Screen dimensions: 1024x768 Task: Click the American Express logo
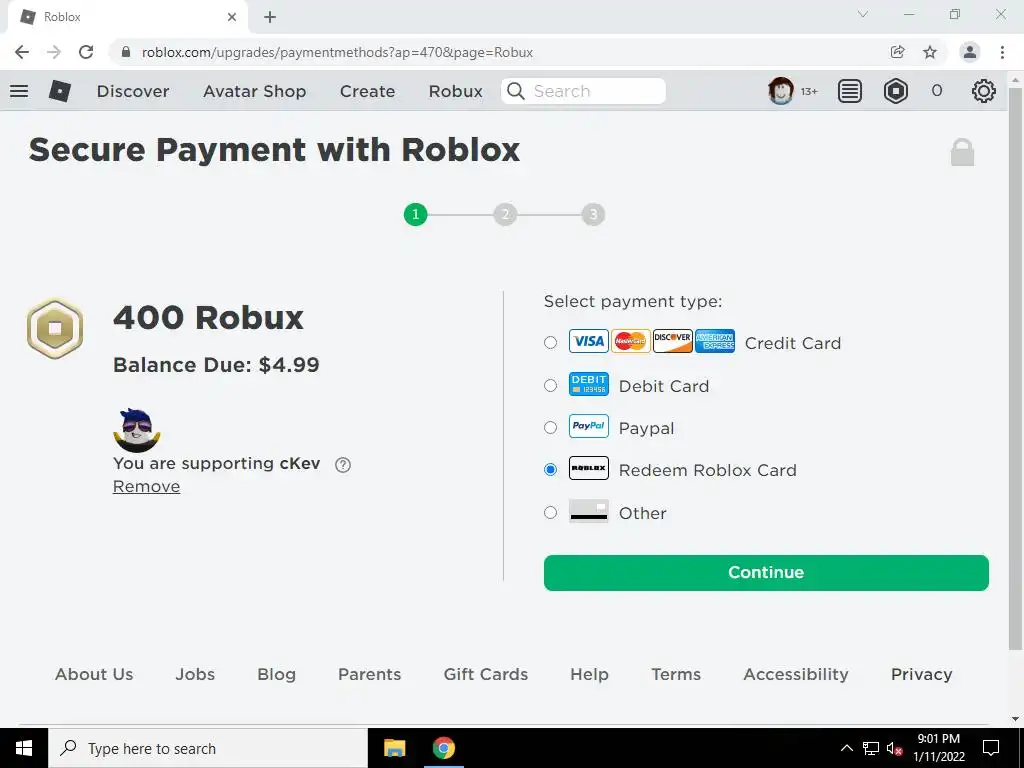(x=714, y=341)
